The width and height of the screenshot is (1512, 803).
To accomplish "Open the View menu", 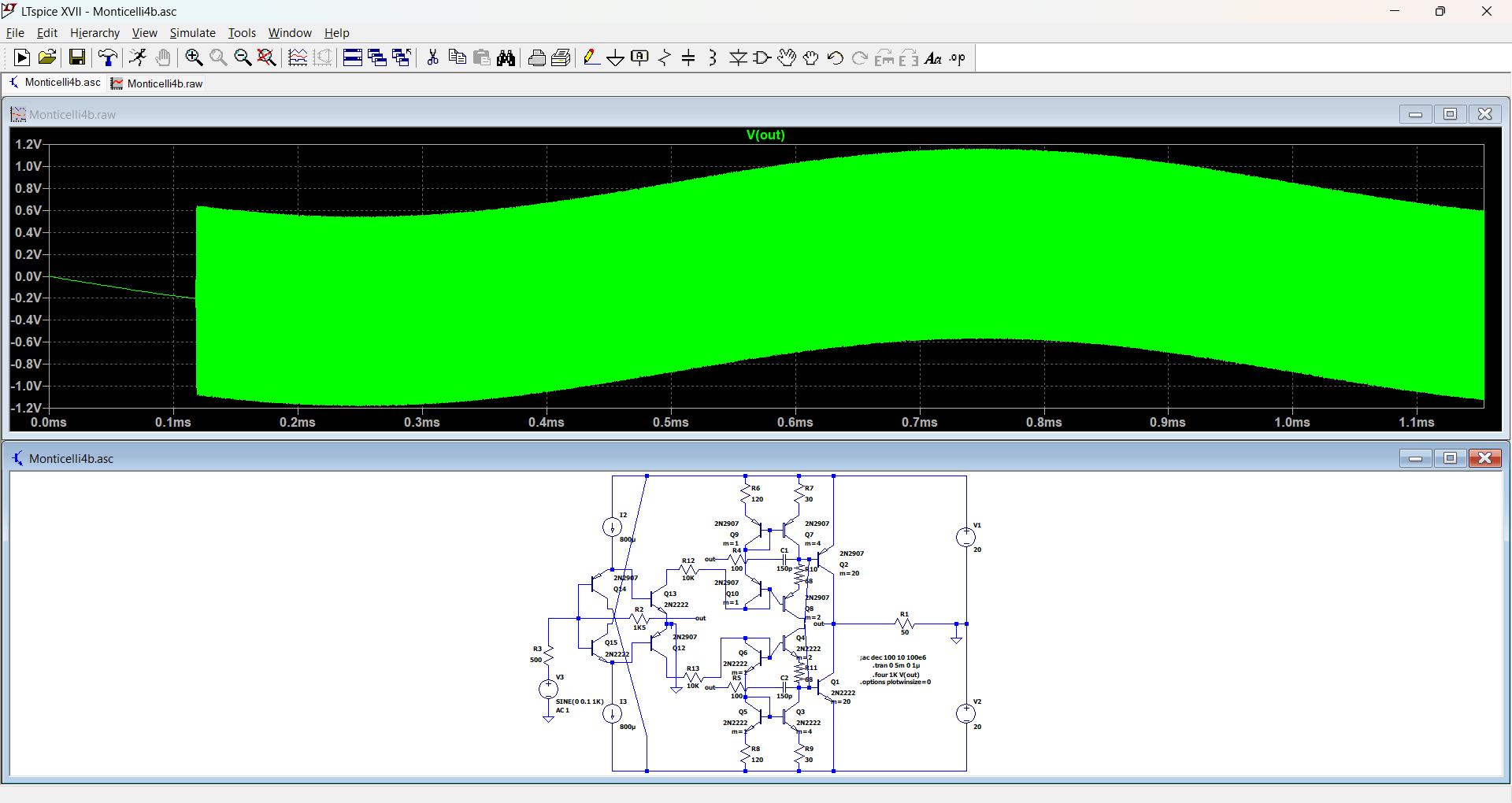I will coord(144,33).
